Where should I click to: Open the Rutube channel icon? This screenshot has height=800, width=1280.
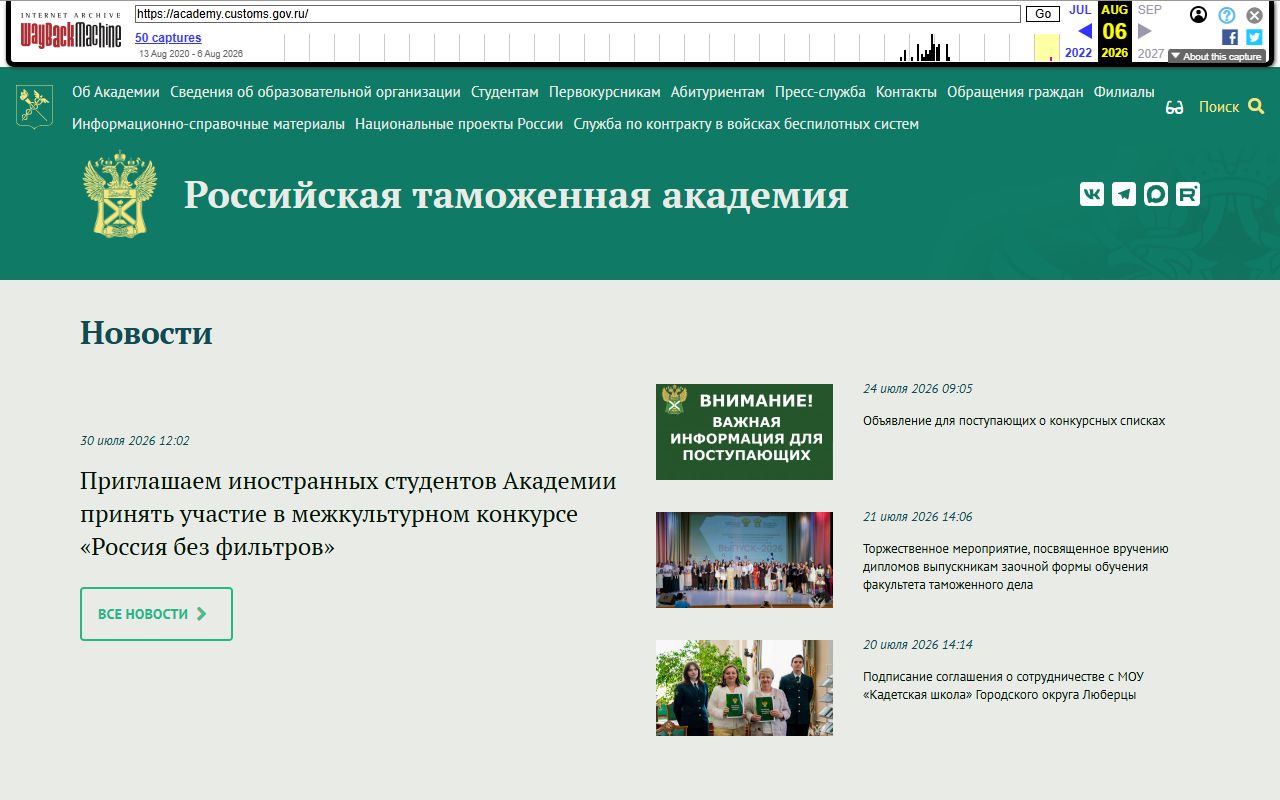tap(1188, 194)
